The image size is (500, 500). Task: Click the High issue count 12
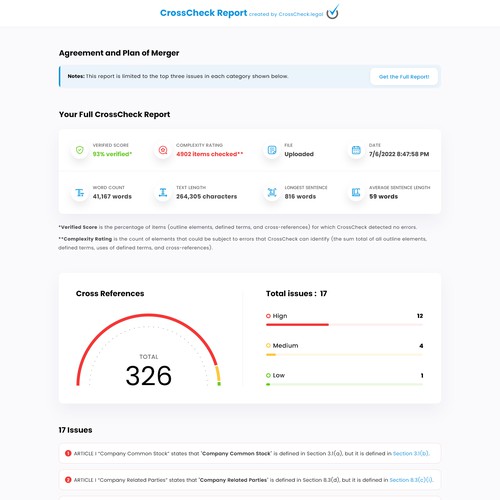click(x=420, y=316)
